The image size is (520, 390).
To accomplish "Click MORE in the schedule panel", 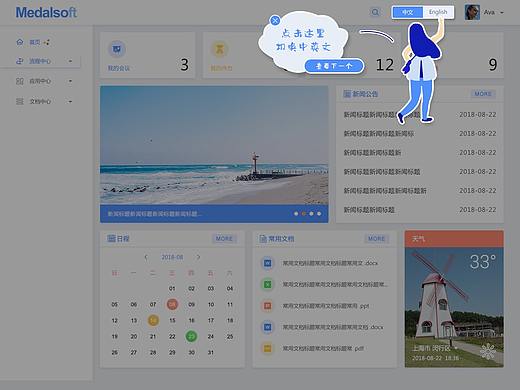I will [x=224, y=239].
